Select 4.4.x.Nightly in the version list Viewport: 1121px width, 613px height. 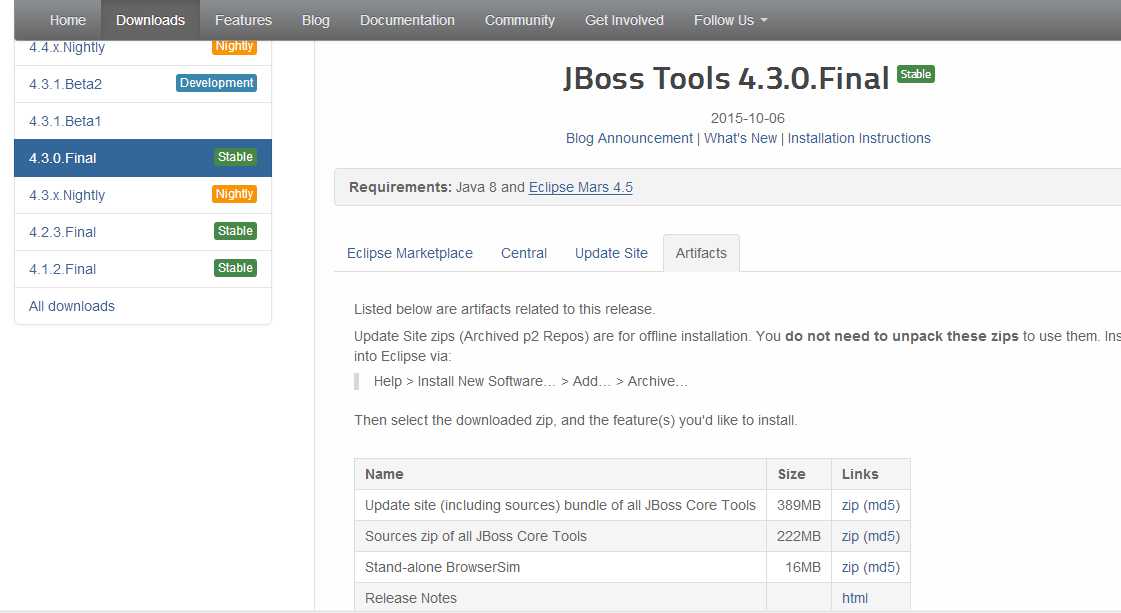click(x=143, y=52)
